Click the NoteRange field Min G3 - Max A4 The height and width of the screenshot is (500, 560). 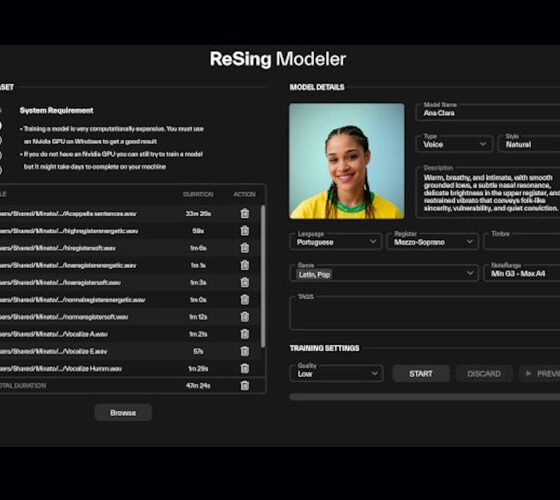coord(522,274)
